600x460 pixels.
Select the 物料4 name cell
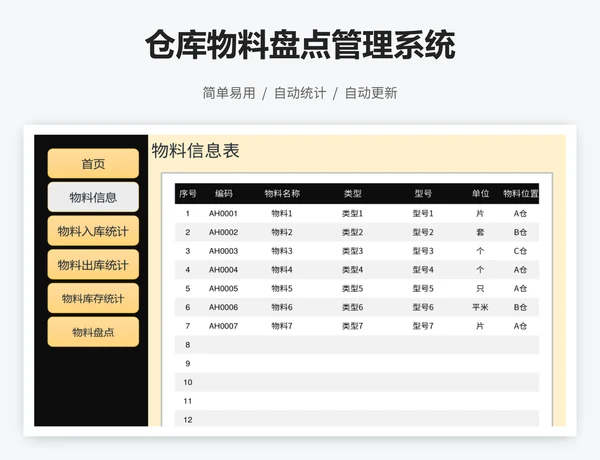click(282, 270)
